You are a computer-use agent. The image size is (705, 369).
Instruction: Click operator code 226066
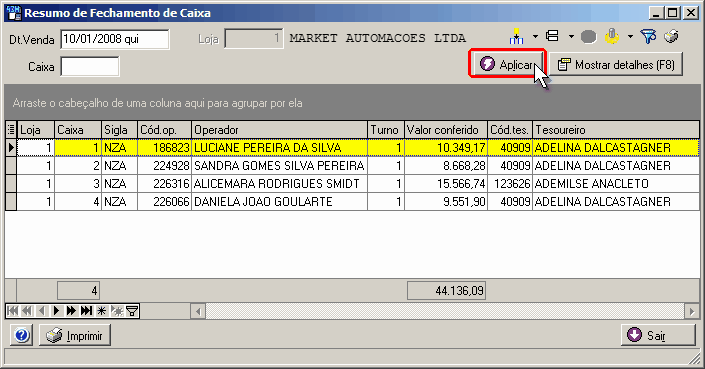tap(165, 201)
